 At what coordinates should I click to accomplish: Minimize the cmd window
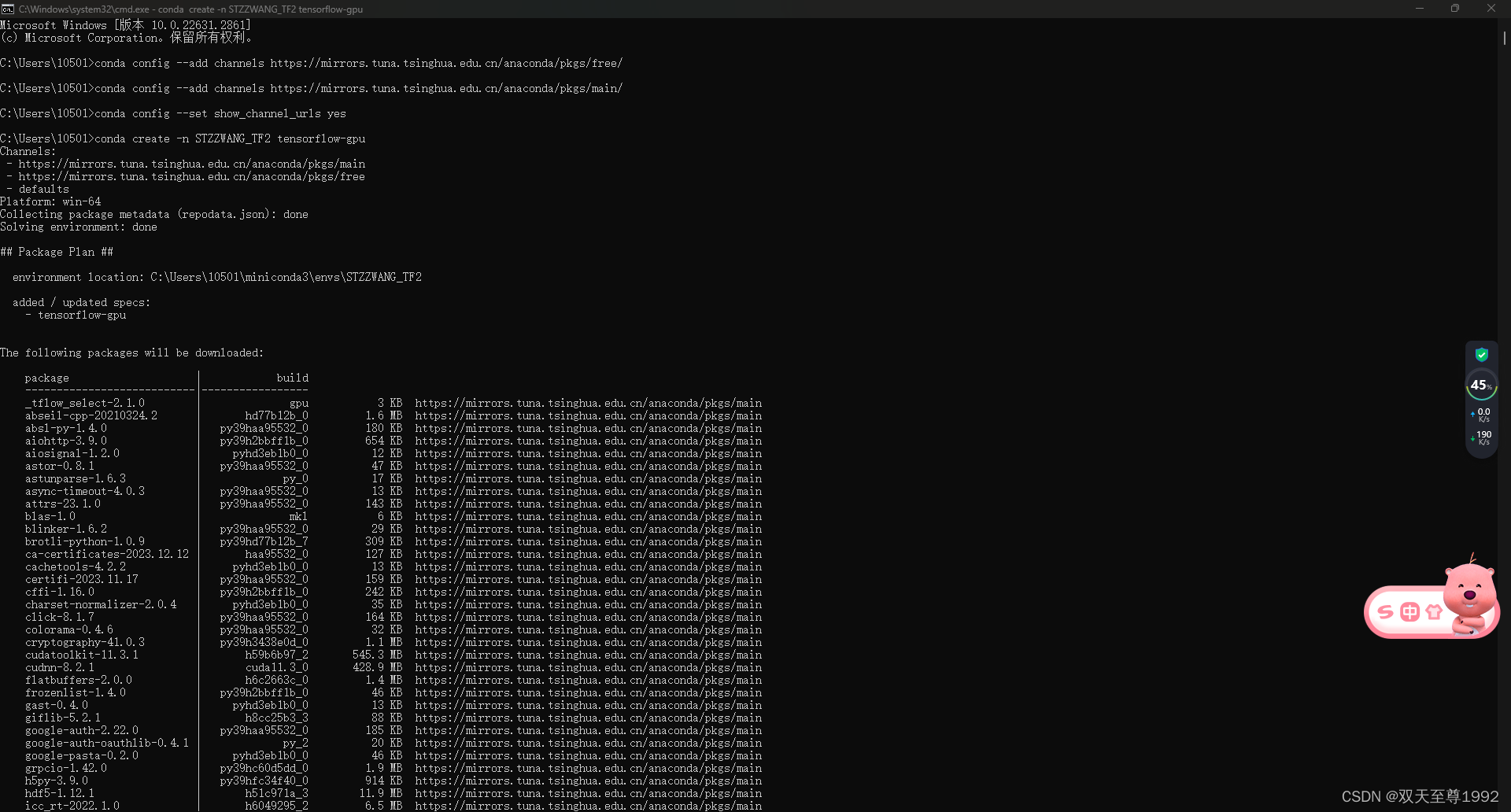pyautogui.click(x=1420, y=9)
